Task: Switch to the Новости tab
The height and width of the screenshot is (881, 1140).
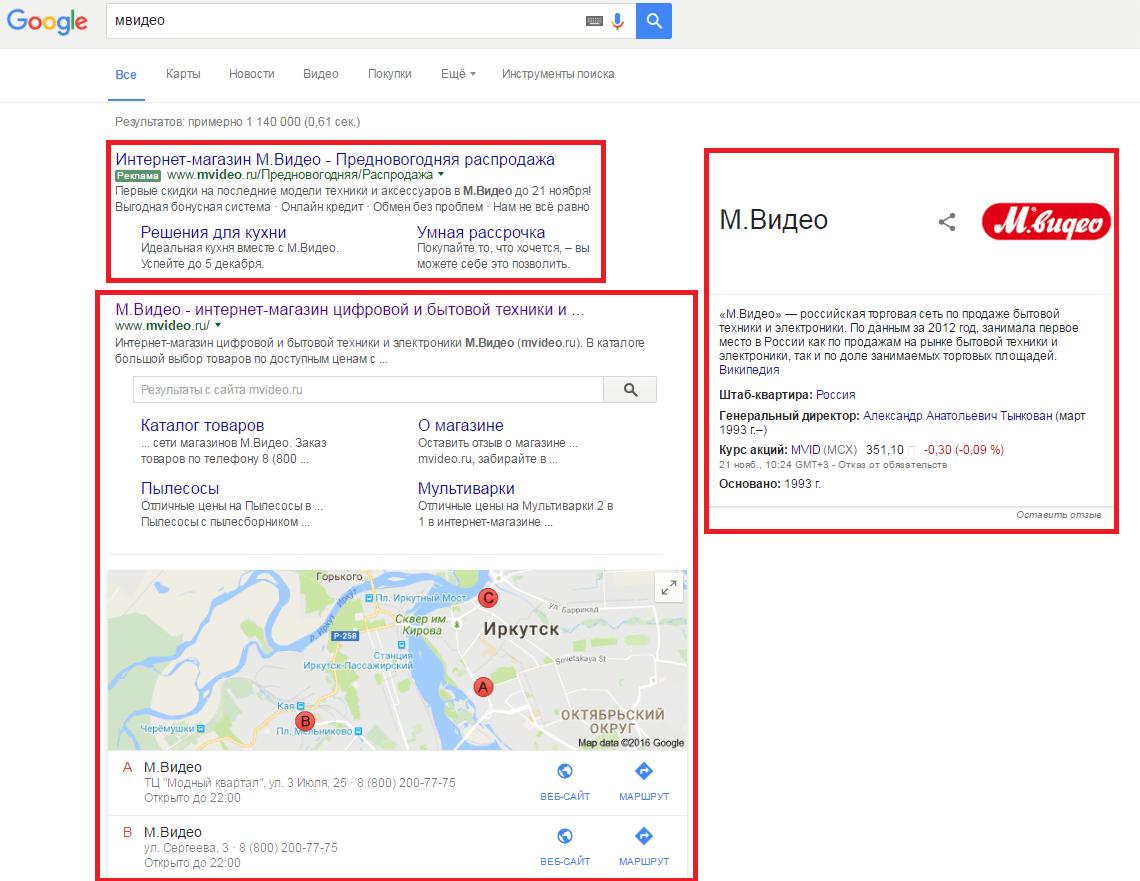Action: (x=251, y=74)
